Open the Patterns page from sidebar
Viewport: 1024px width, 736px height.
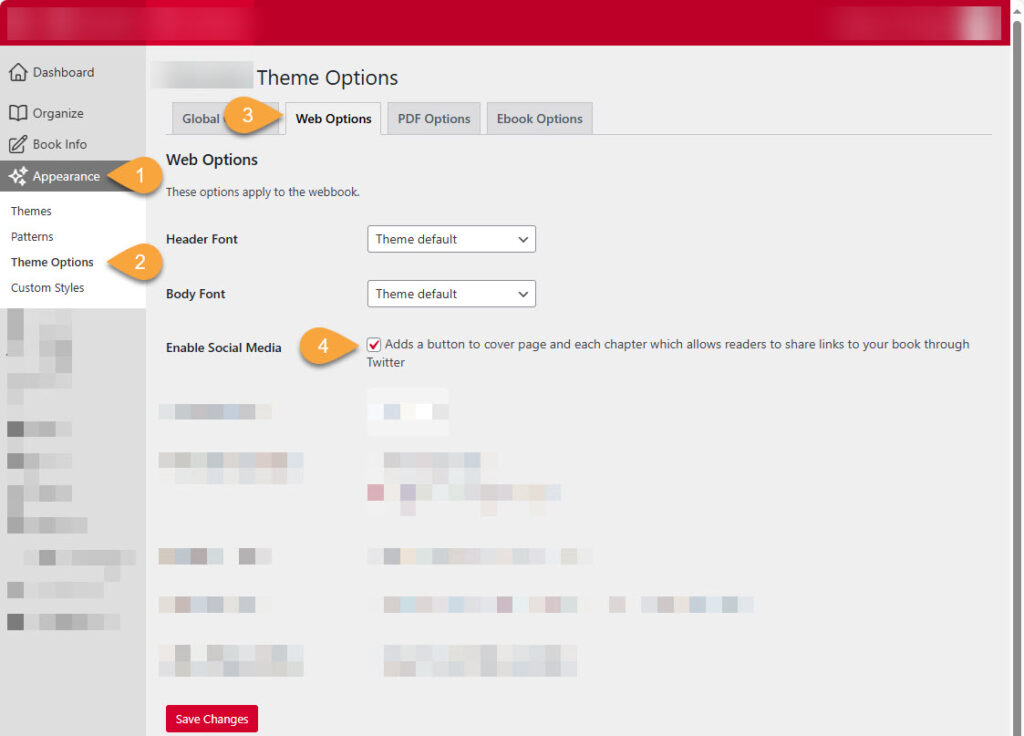pyautogui.click(x=31, y=236)
